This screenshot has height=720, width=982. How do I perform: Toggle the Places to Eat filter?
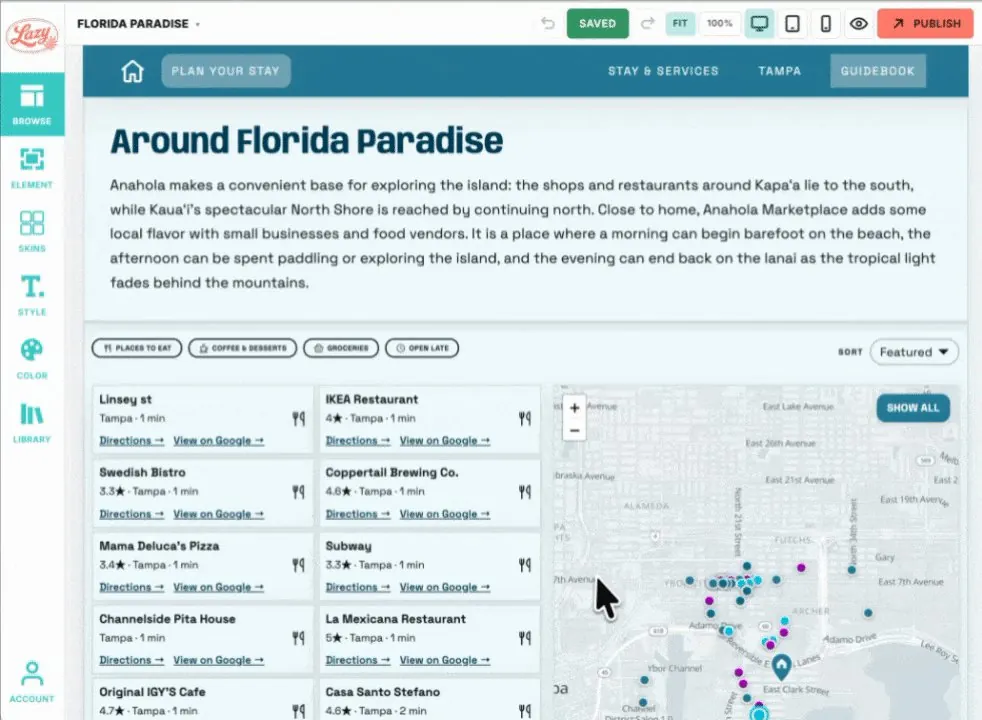(x=137, y=348)
